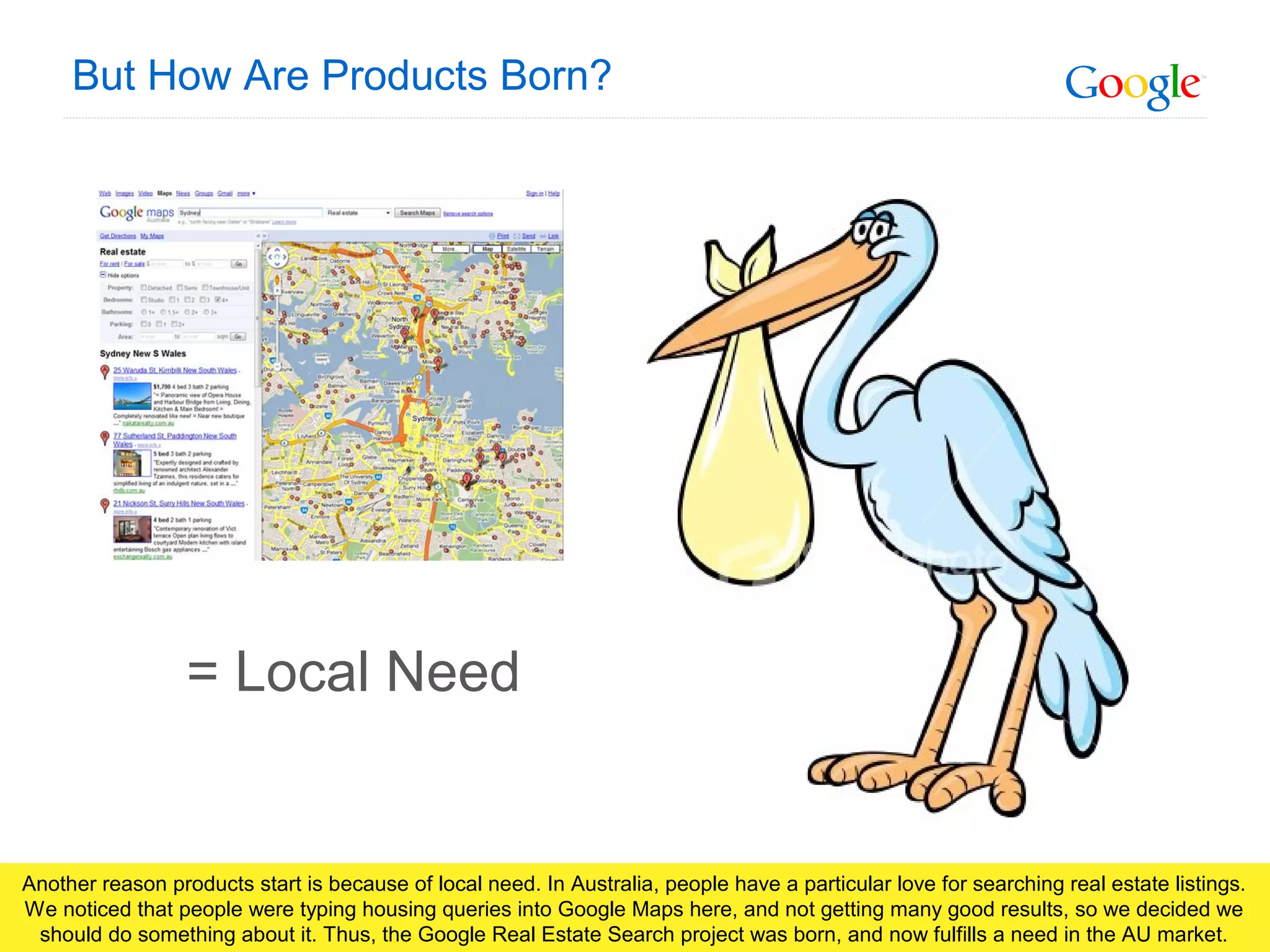Switch map to Terrain view
Image resolution: width=1270 pixels, height=952 pixels.
pos(546,249)
